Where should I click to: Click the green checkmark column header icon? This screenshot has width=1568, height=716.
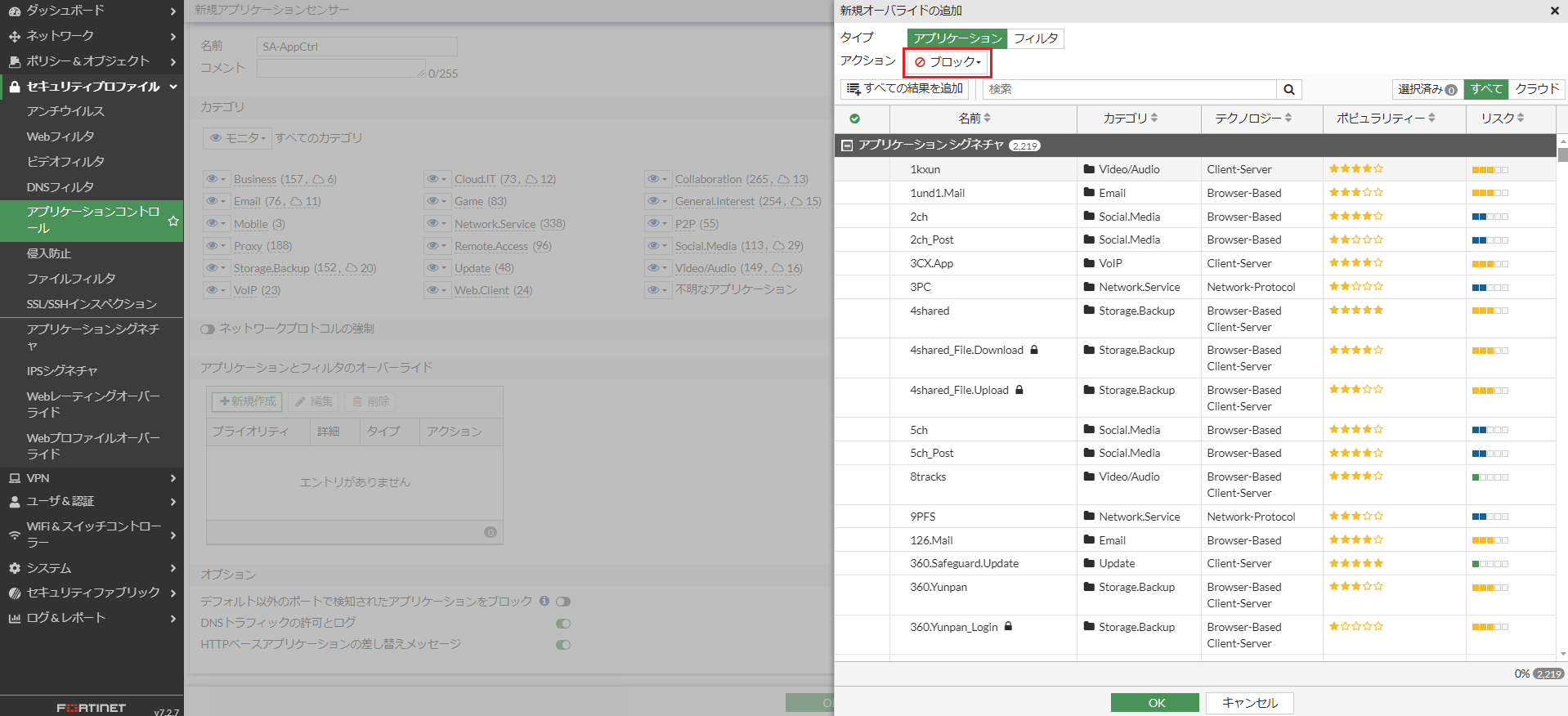[x=854, y=119]
